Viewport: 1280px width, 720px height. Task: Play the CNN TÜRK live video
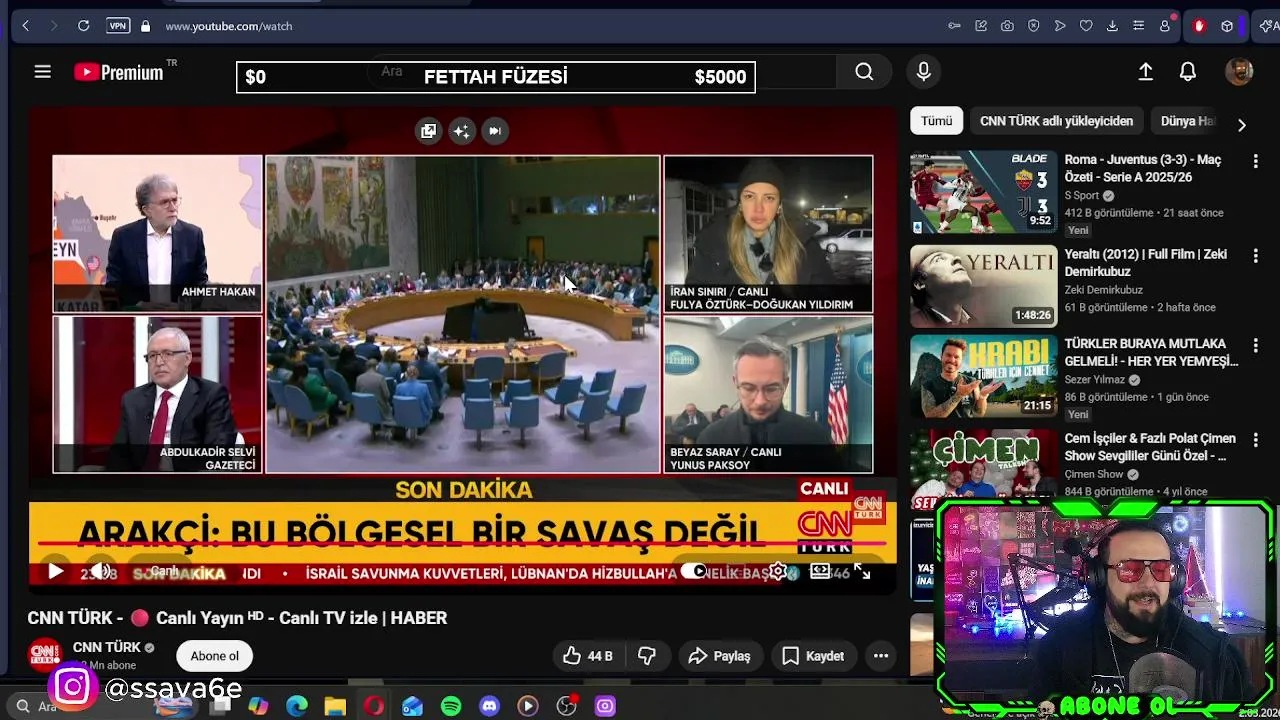tap(55, 572)
